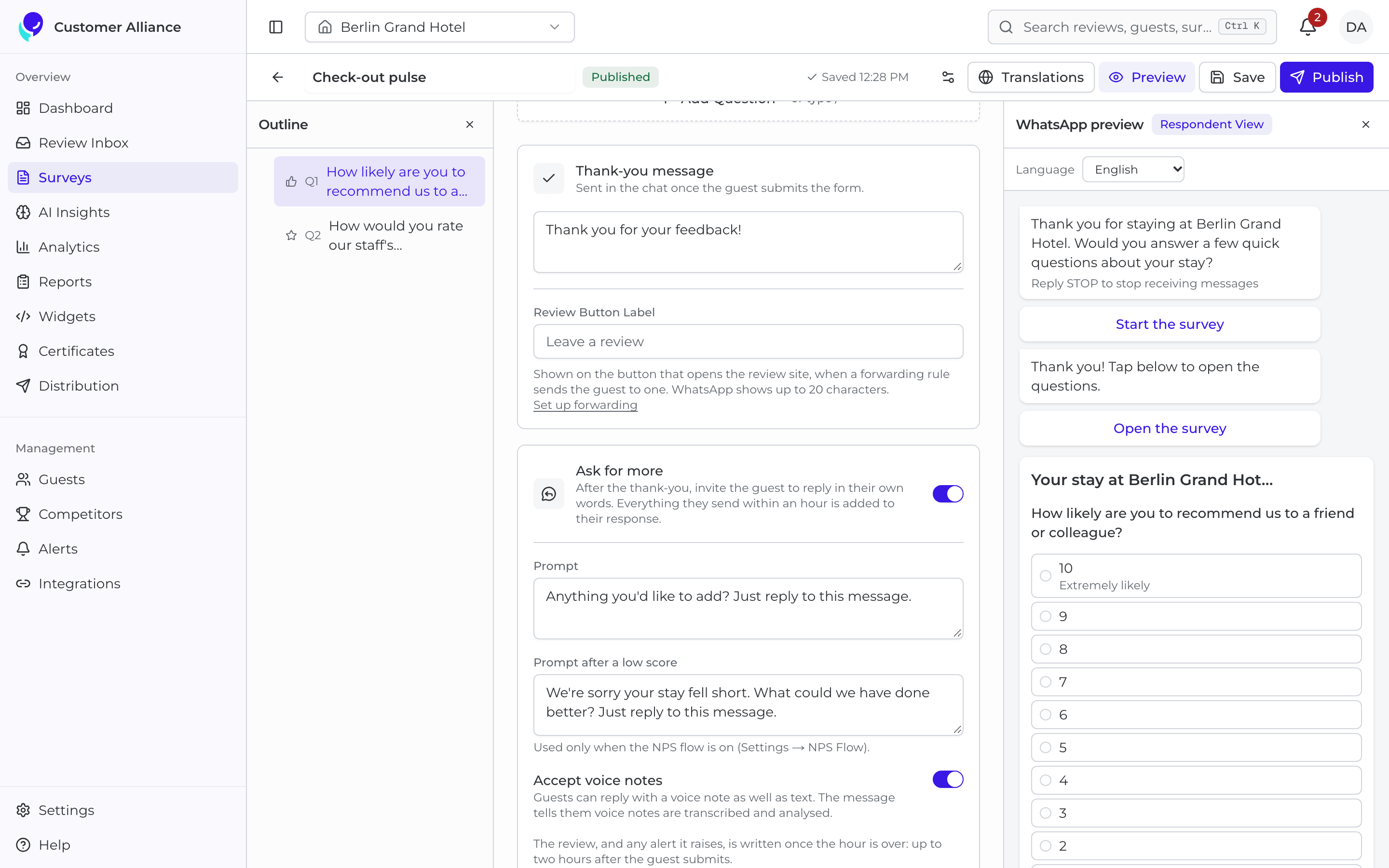Image resolution: width=1389 pixels, height=868 pixels.
Task: Select rating 4 radio option
Action: pos(1196,780)
